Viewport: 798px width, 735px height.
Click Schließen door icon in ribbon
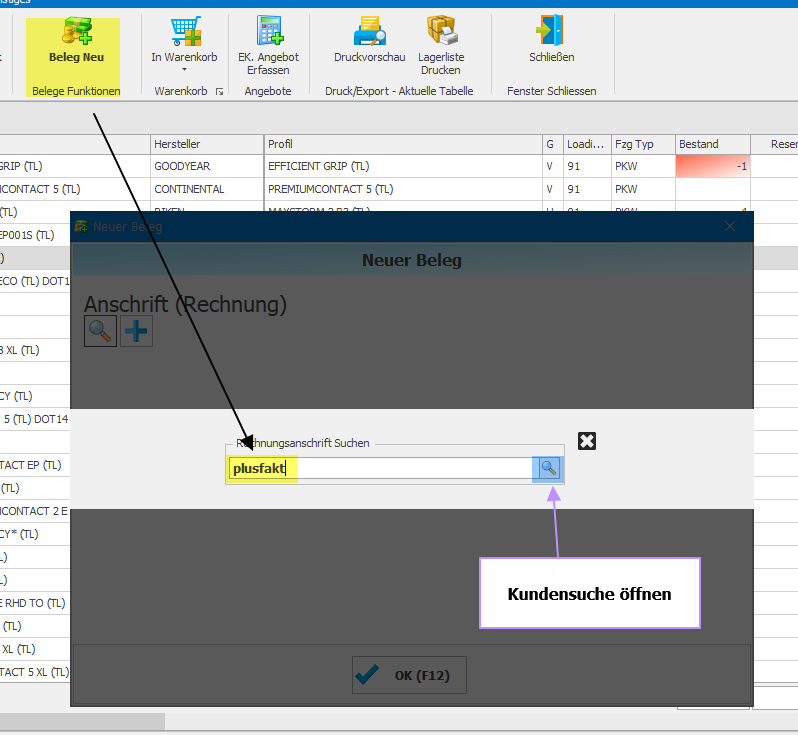click(551, 32)
